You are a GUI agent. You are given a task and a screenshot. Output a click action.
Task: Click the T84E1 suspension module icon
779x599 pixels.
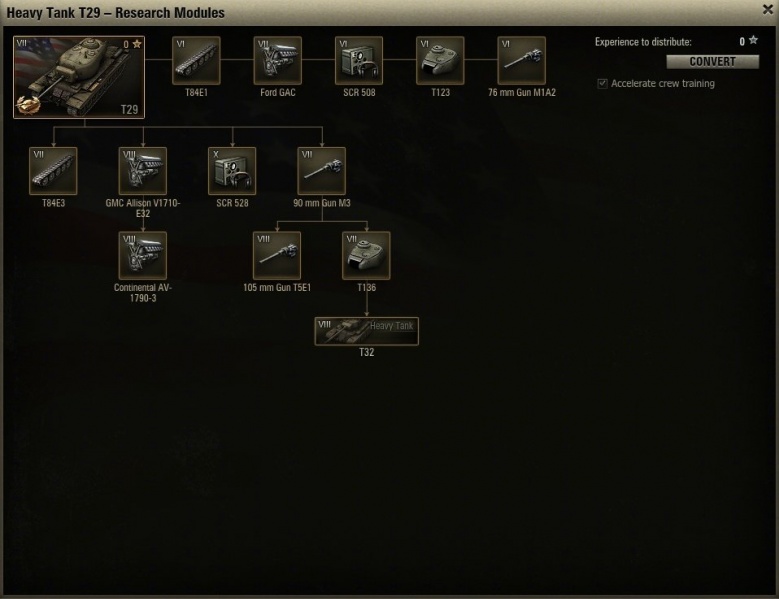[196, 60]
